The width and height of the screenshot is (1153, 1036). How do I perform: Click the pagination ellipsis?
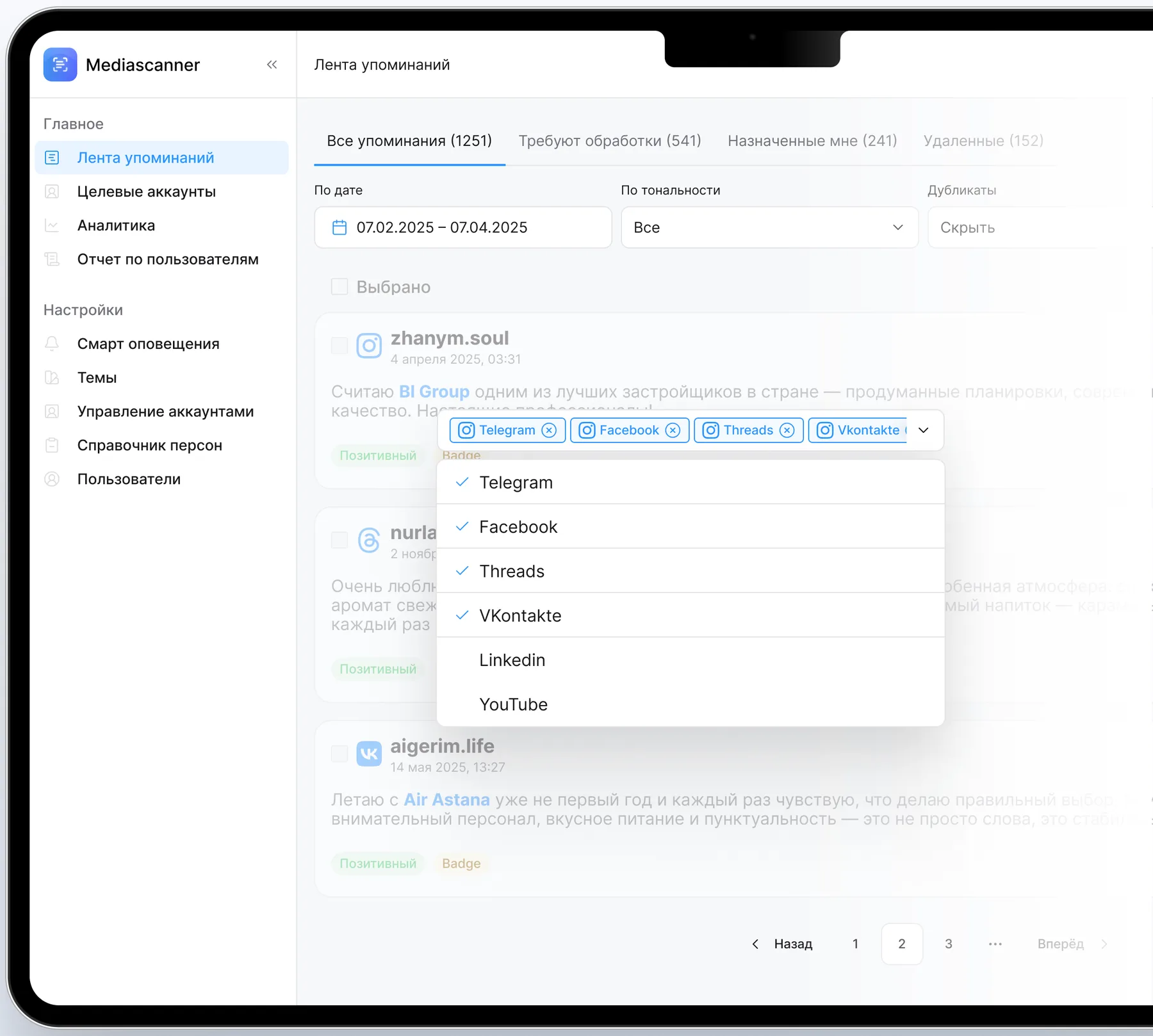pyautogui.click(x=995, y=944)
